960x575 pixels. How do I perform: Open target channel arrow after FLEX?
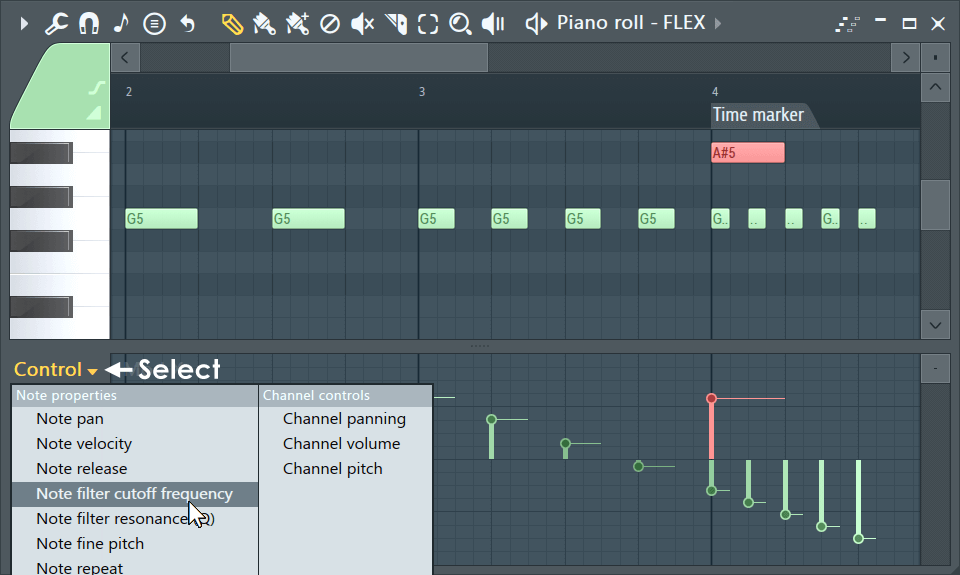click(718, 23)
